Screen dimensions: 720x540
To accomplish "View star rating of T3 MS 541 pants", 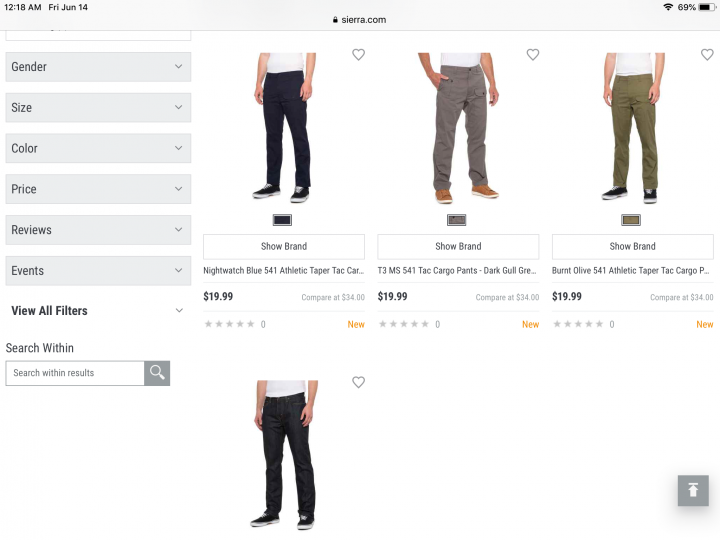I will pos(404,324).
